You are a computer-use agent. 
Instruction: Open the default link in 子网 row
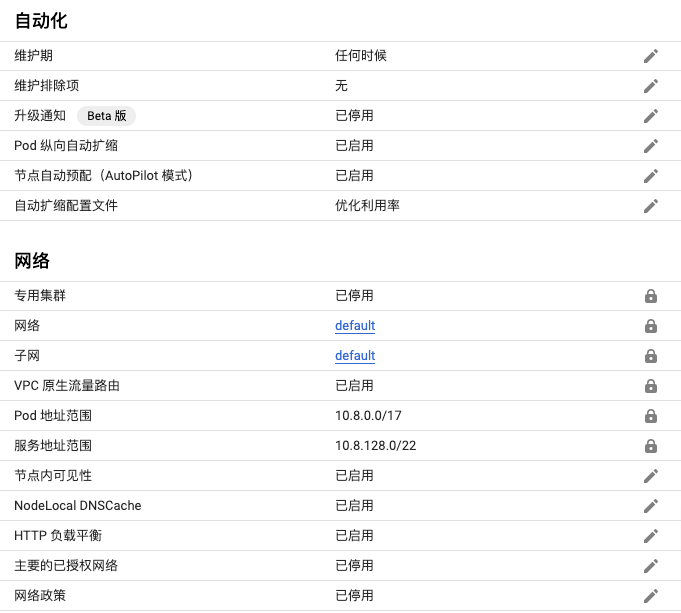tap(355, 356)
